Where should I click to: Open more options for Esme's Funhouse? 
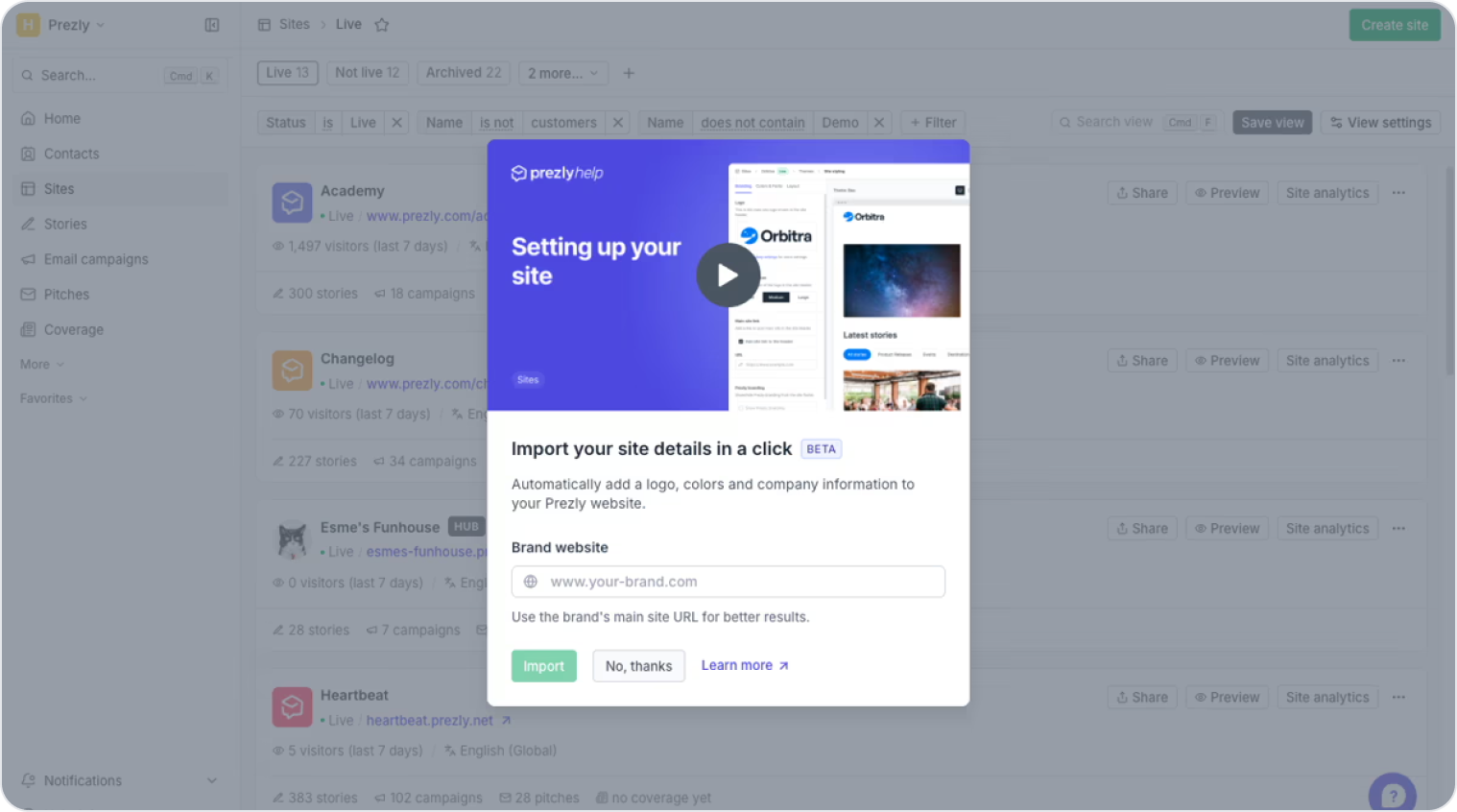[x=1398, y=529]
